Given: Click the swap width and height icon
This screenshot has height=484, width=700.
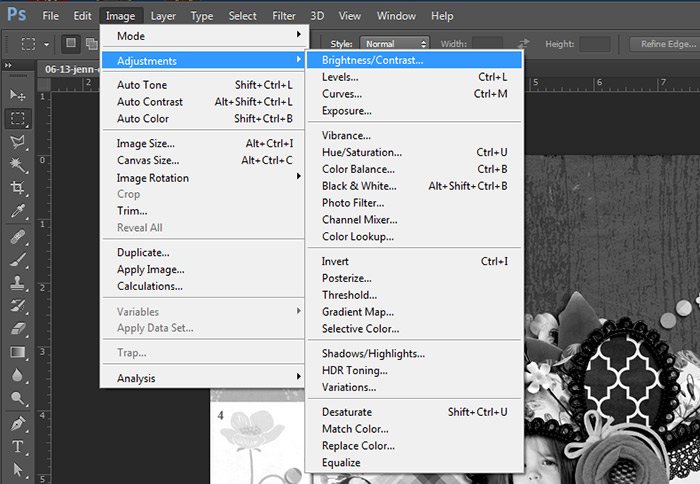Looking at the screenshot, I should [x=523, y=44].
